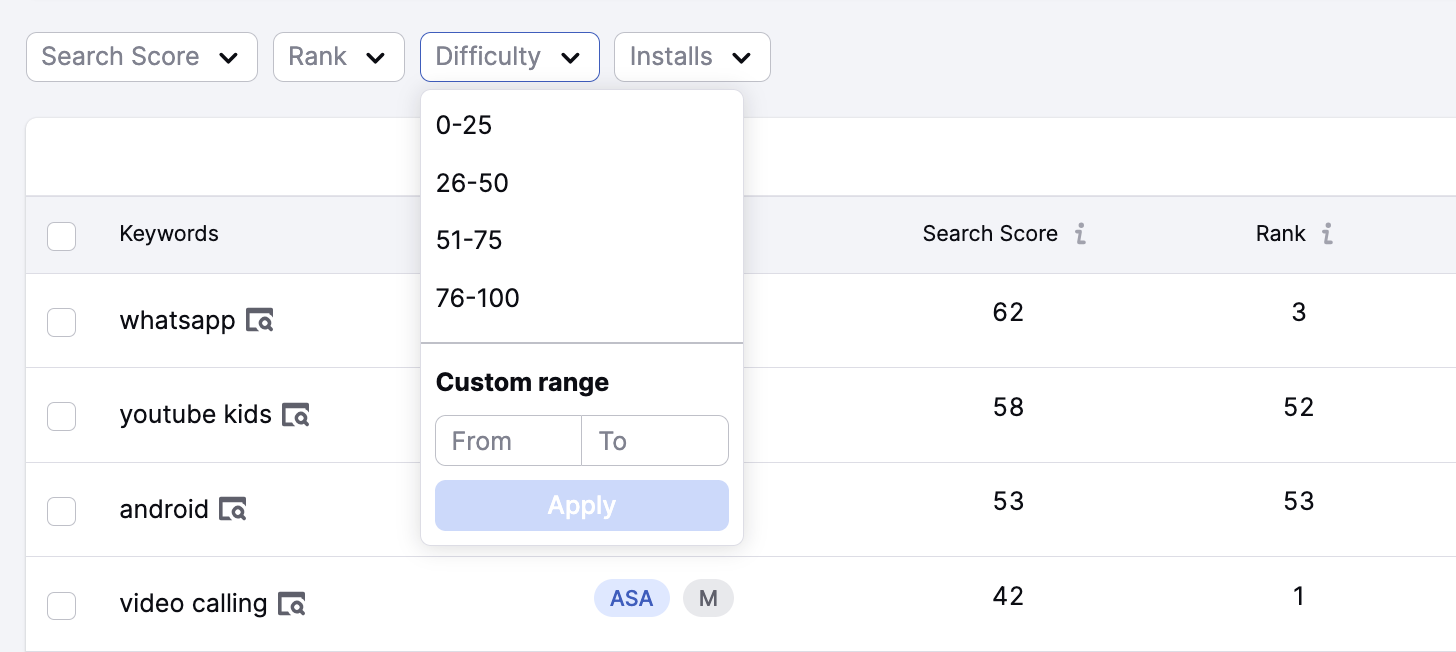This screenshot has width=1456, height=652.
Task: Select the ASA badge on video calling row
Action: (632, 597)
